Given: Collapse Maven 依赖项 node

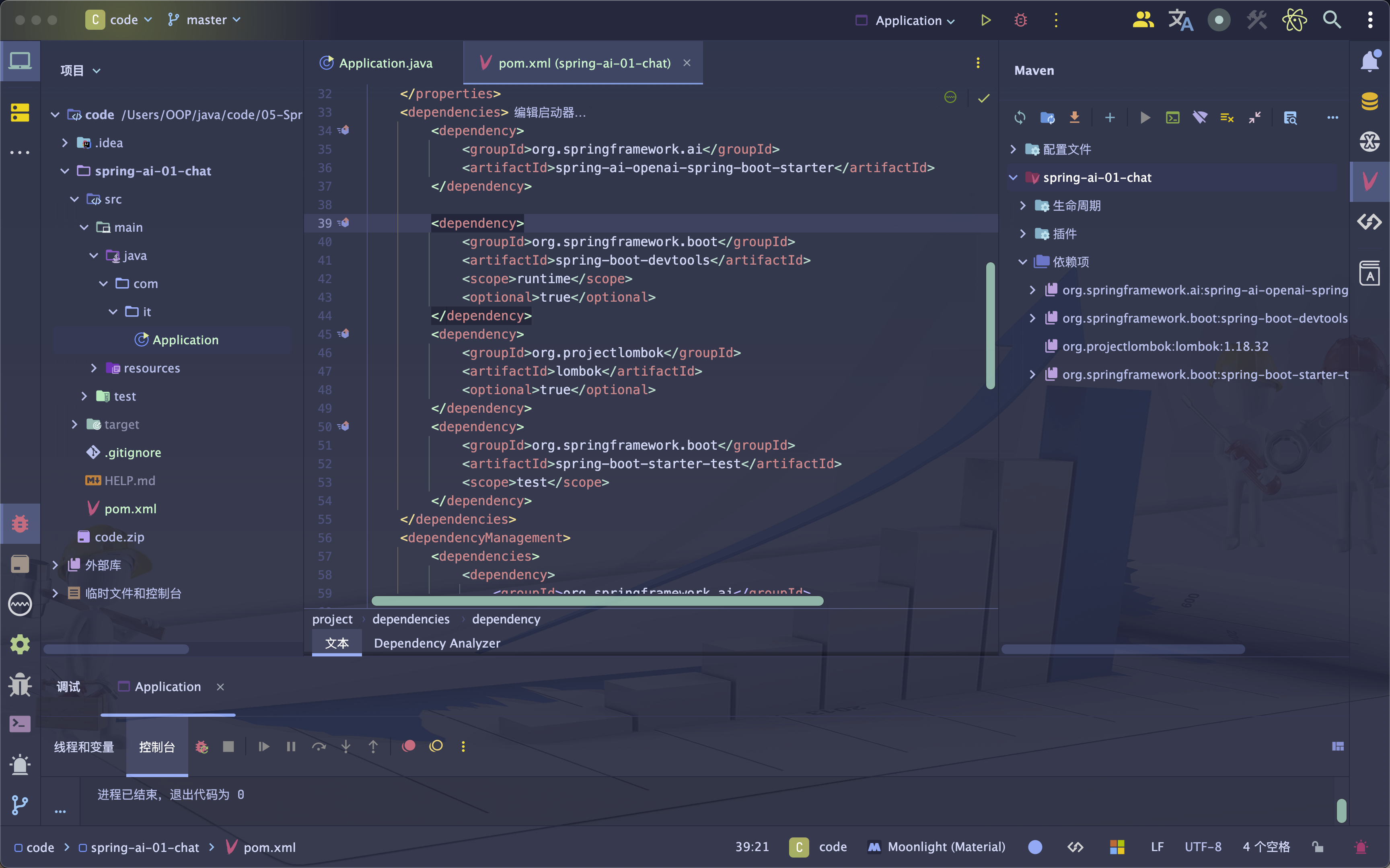Looking at the screenshot, I should click(1023, 261).
